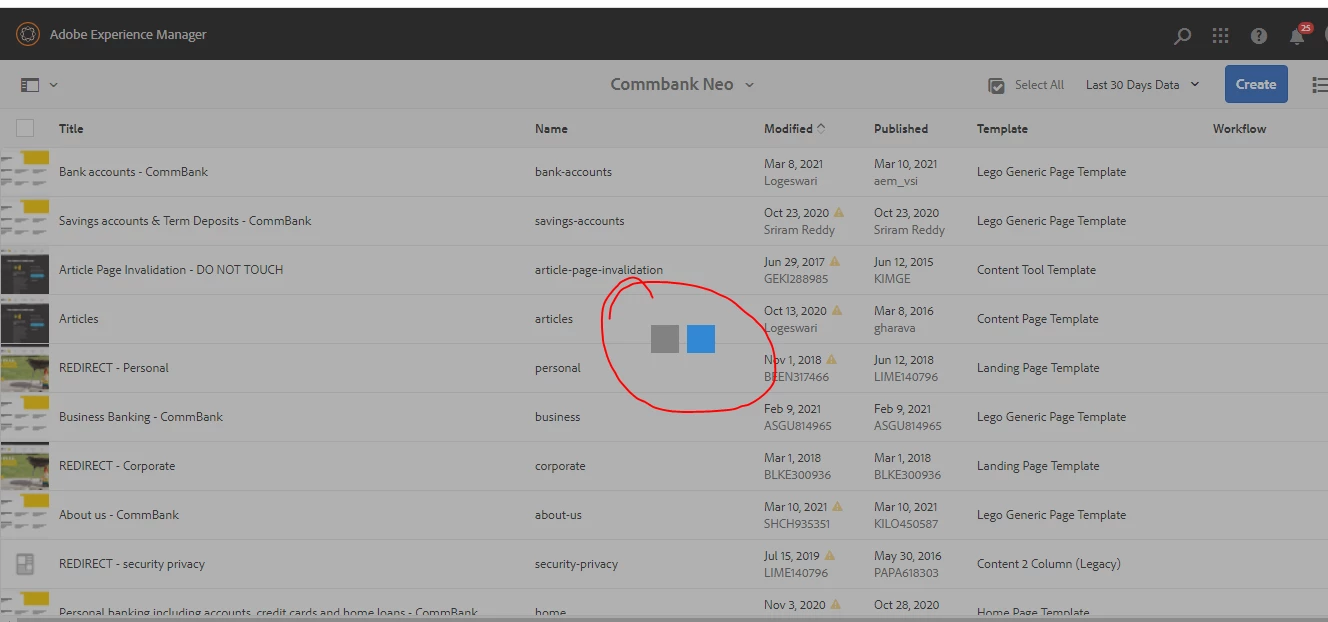This screenshot has width=1328, height=622.
Task: Click the Content Tool Template cell
Action: (x=1036, y=270)
